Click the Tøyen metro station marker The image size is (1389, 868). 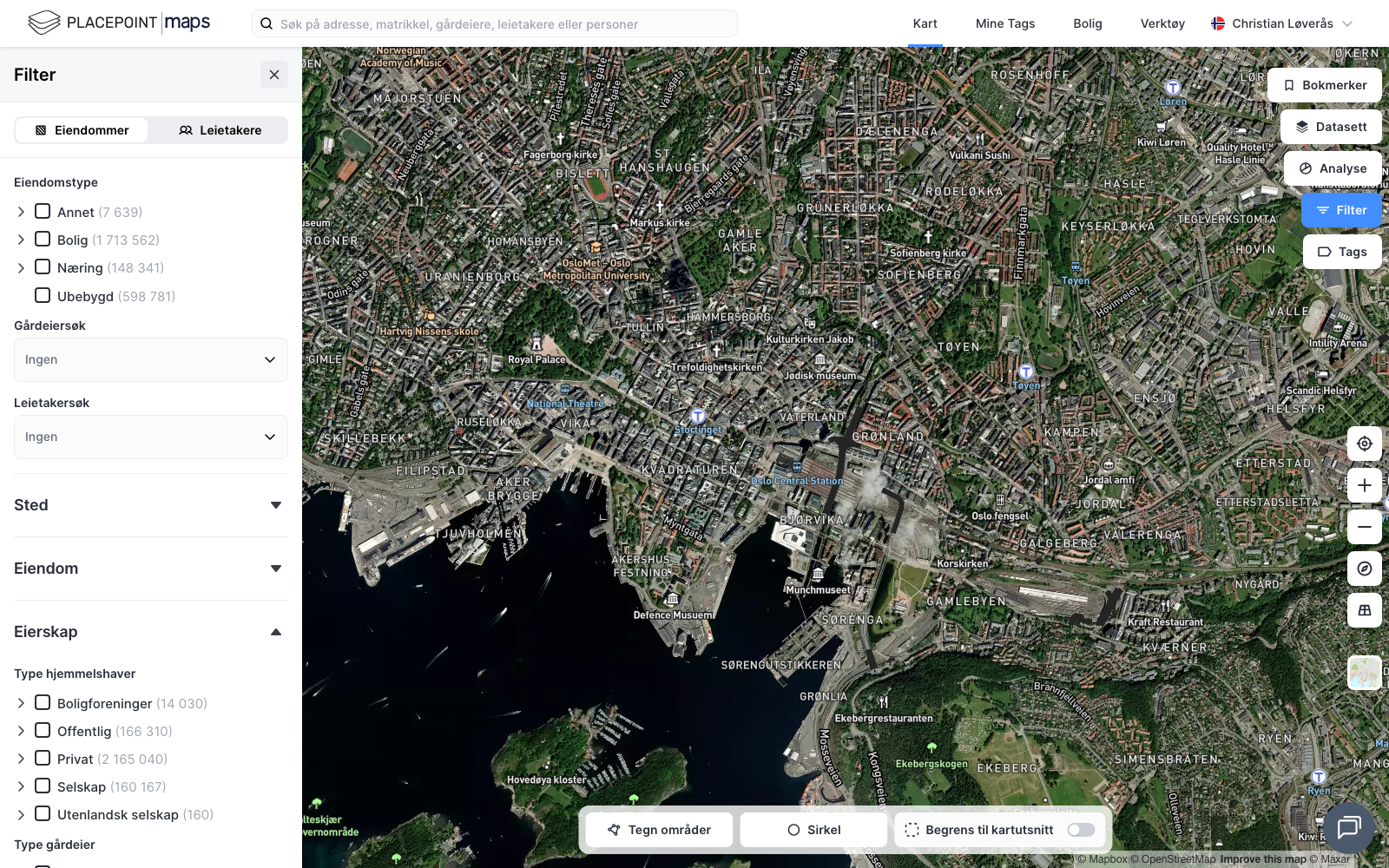(x=1026, y=372)
